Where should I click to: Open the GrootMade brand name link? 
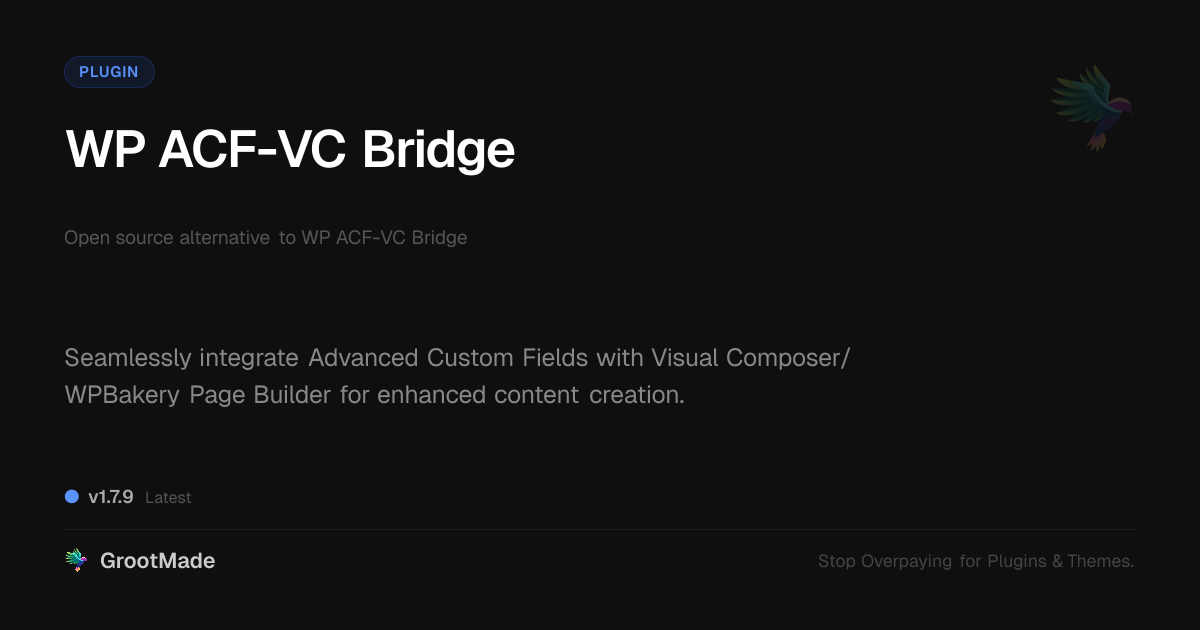(157, 561)
